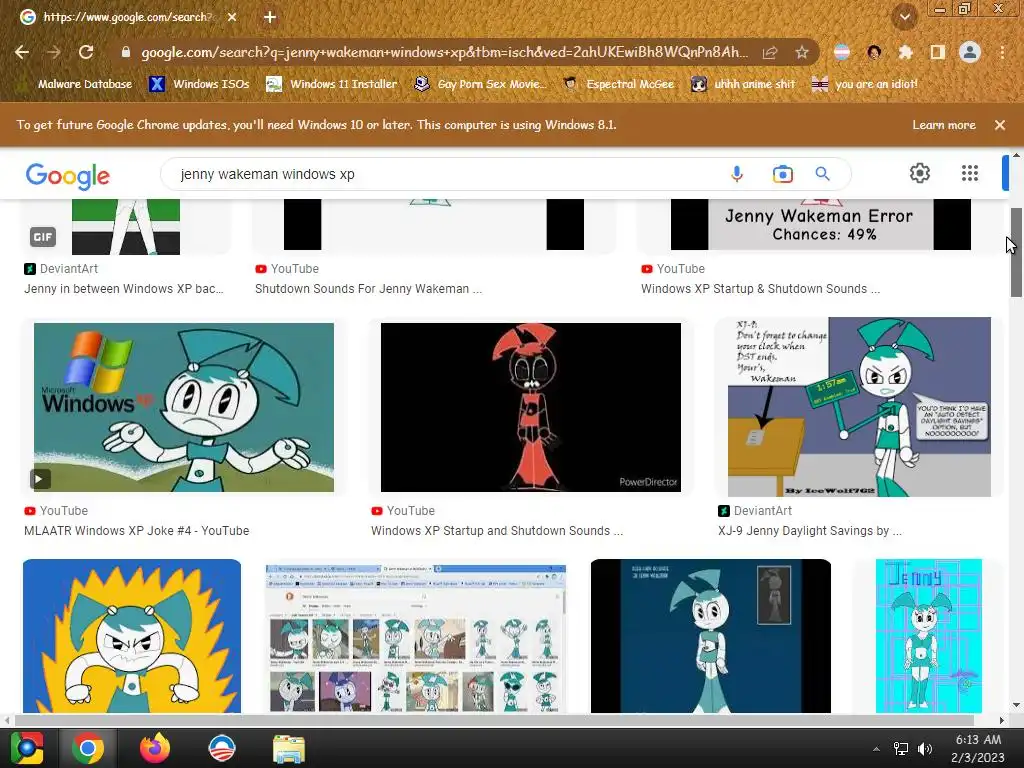The height and width of the screenshot is (768, 1024).
Task: Open the Start button on taskbar
Action: (x=27, y=748)
